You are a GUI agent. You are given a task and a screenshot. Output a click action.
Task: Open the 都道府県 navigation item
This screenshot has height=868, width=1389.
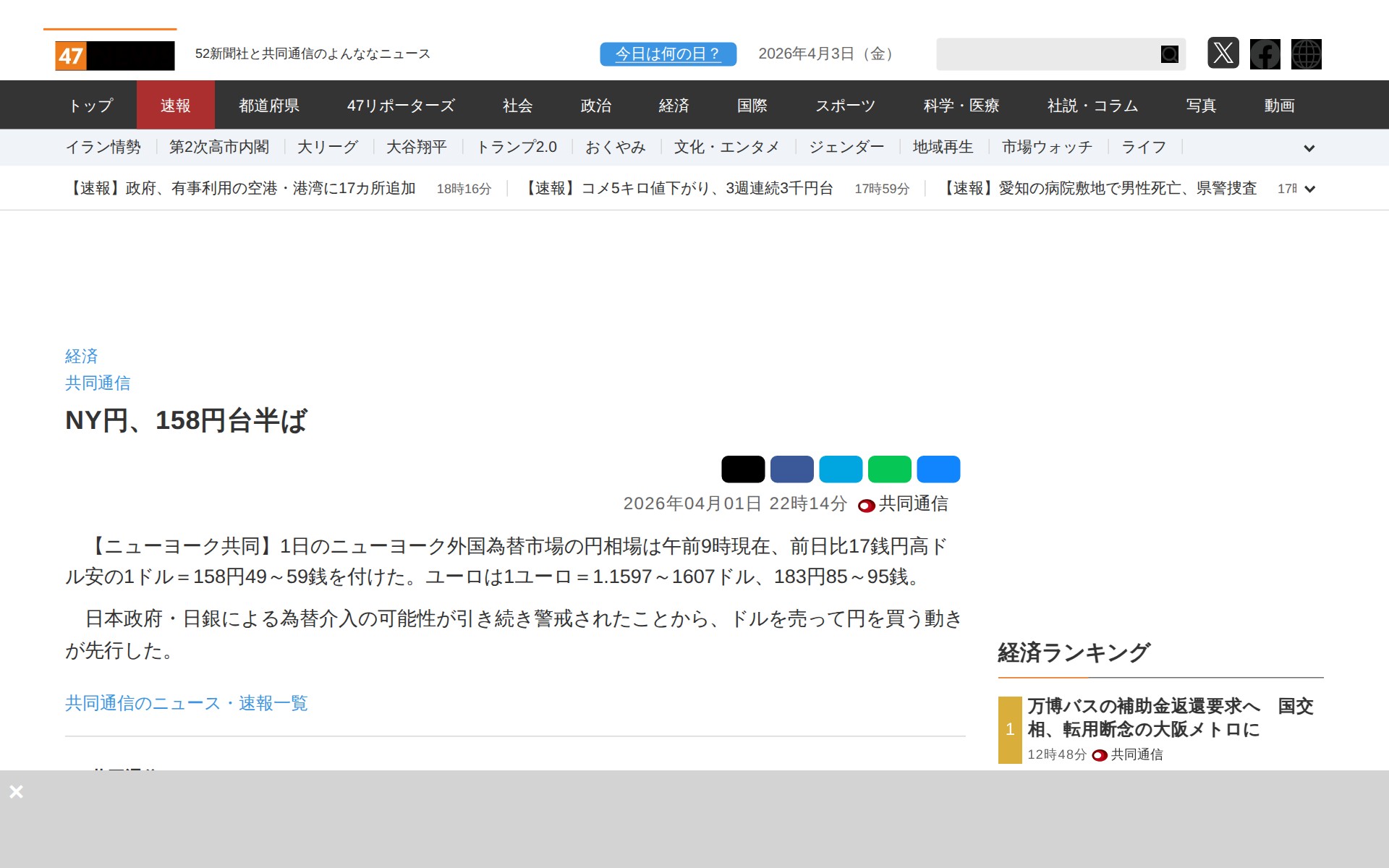pos(268,106)
